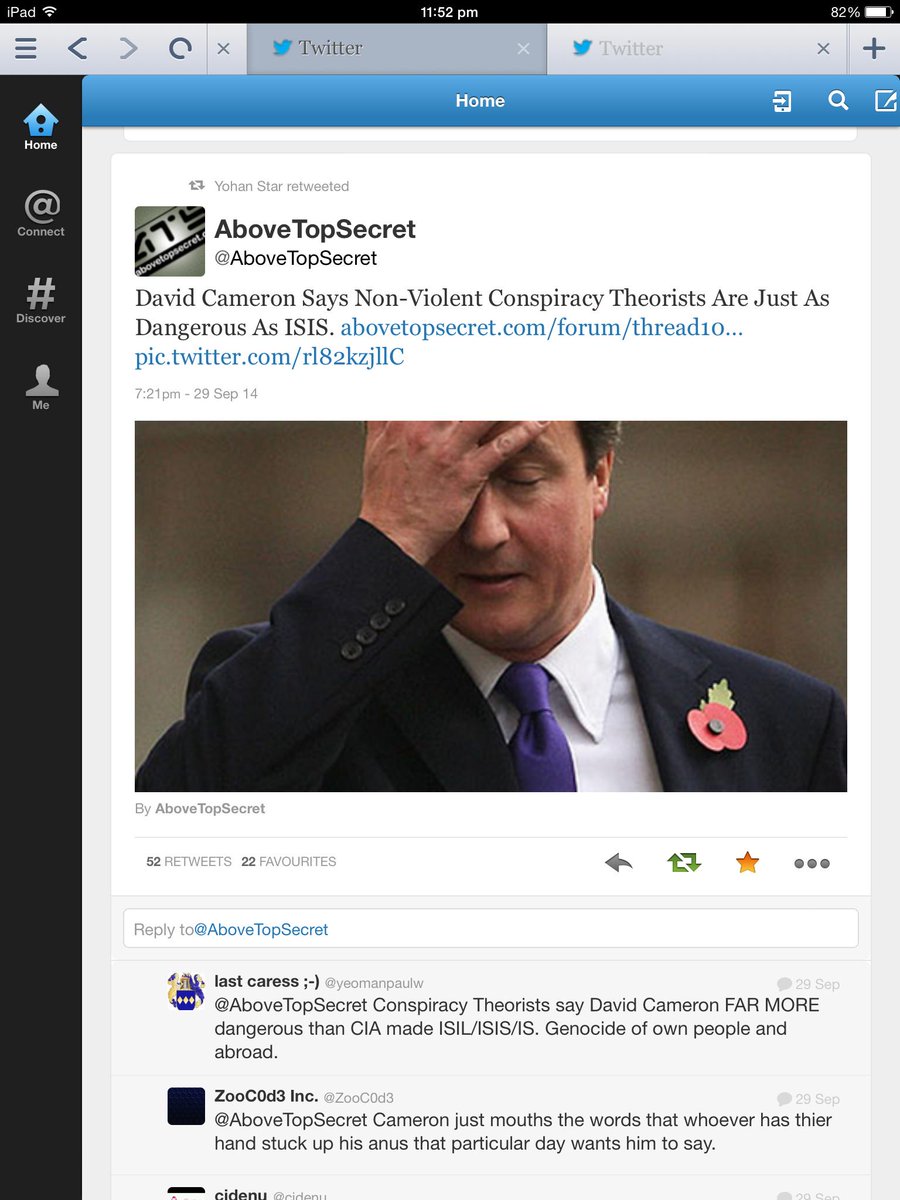Open the Connect section in sidebar
The image size is (900, 1200).
click(41, 214)
